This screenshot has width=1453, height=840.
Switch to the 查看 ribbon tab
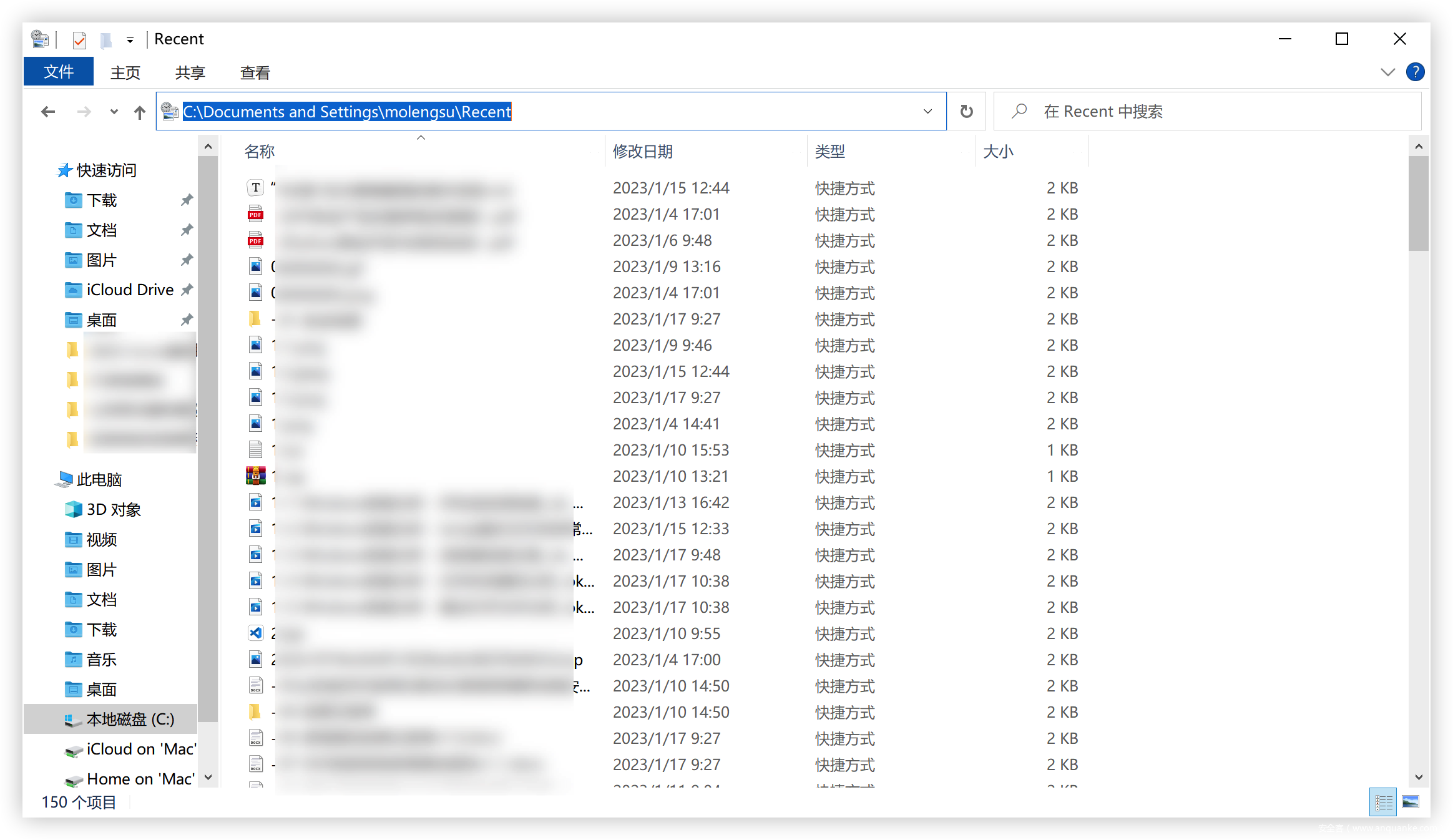255,73
